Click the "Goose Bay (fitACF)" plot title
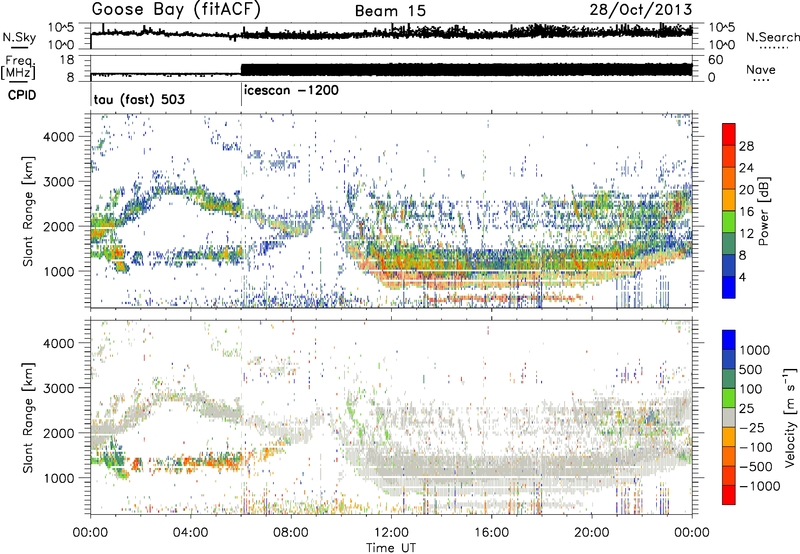Screen dimensions: 800x554 pyautogui.click(x=177, y=10)
